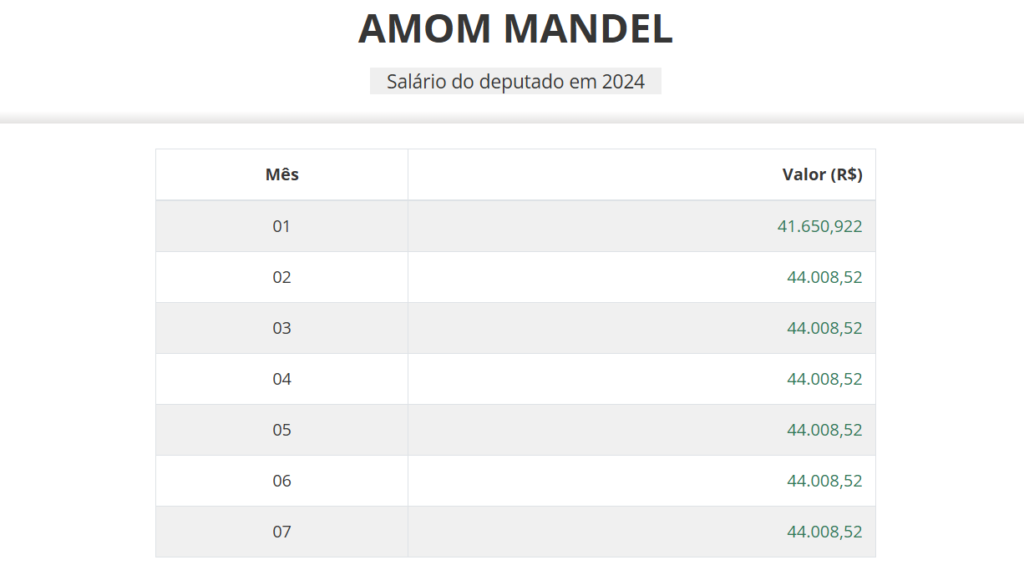Open the 41.650,922 salary value
The width and height of the screenshot is (1024, 565).
click(819, 226)
